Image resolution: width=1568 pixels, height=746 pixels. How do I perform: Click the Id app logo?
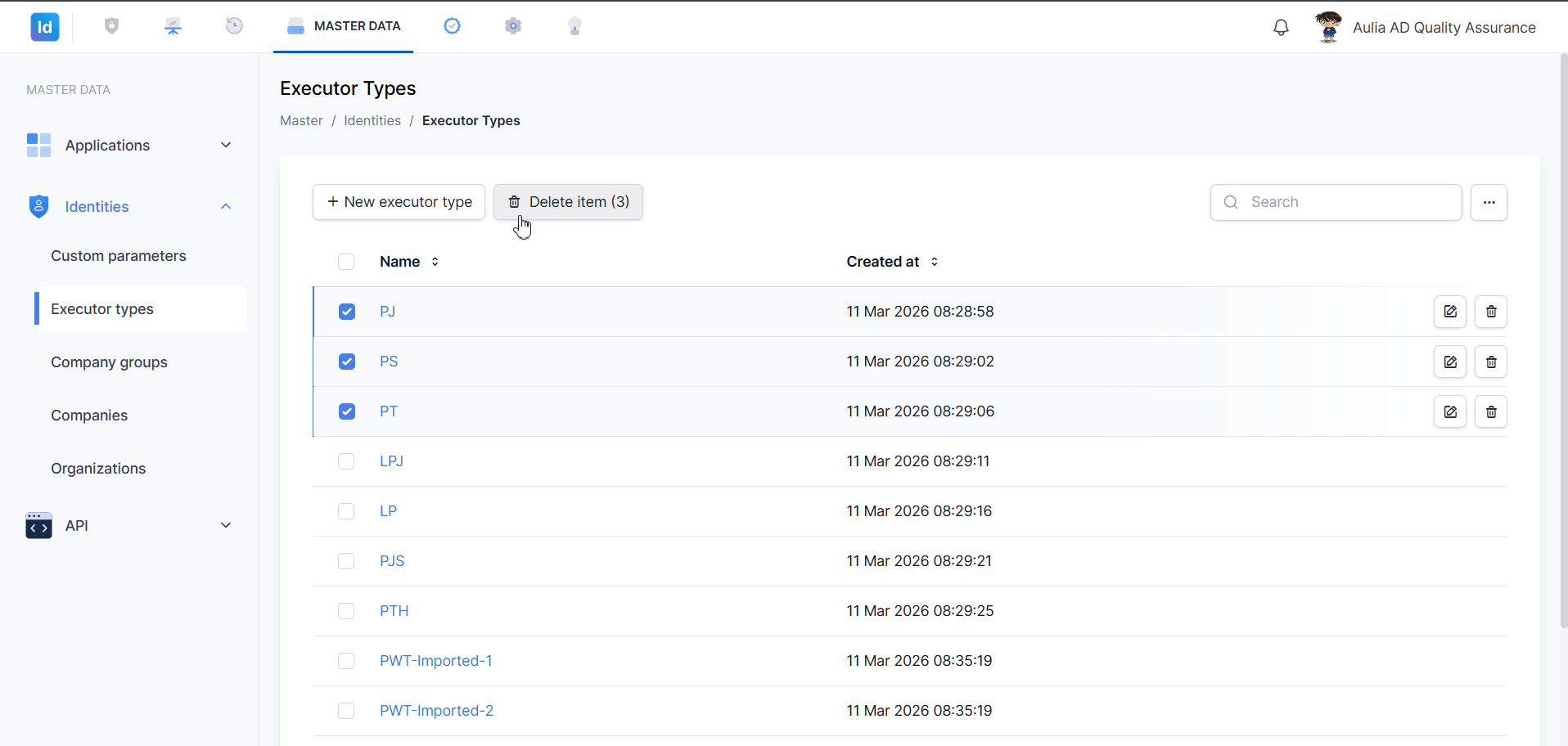click(x=45, y=27)
